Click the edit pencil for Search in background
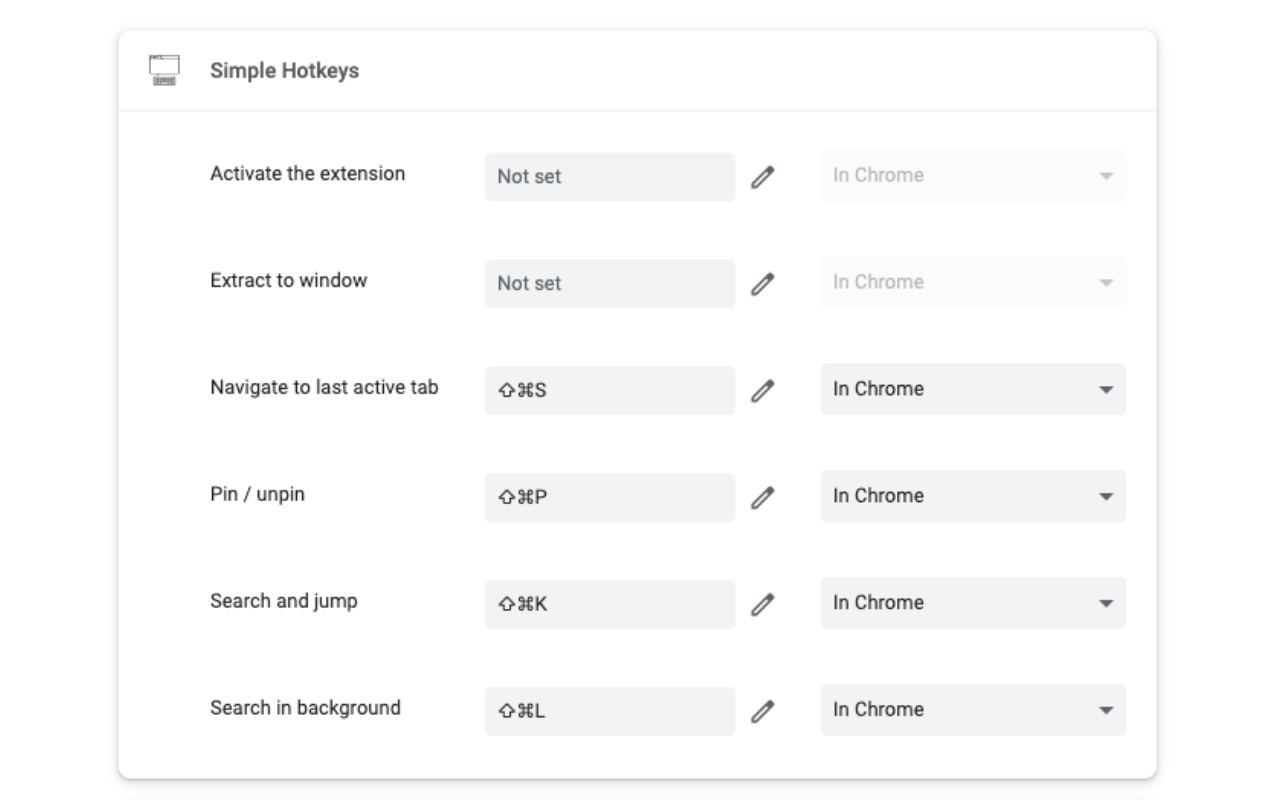 click(763, 710)
